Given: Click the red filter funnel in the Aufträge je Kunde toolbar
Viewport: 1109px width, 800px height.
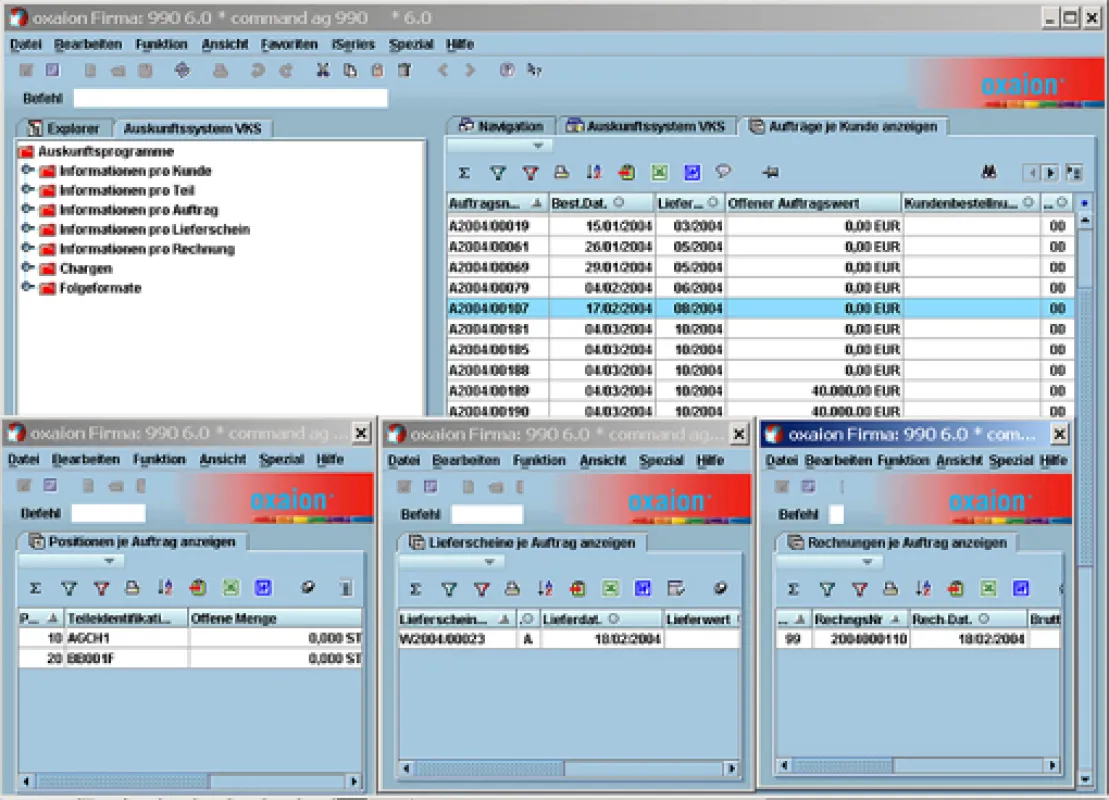Looking at the screenshot, I should coord(530,173).
